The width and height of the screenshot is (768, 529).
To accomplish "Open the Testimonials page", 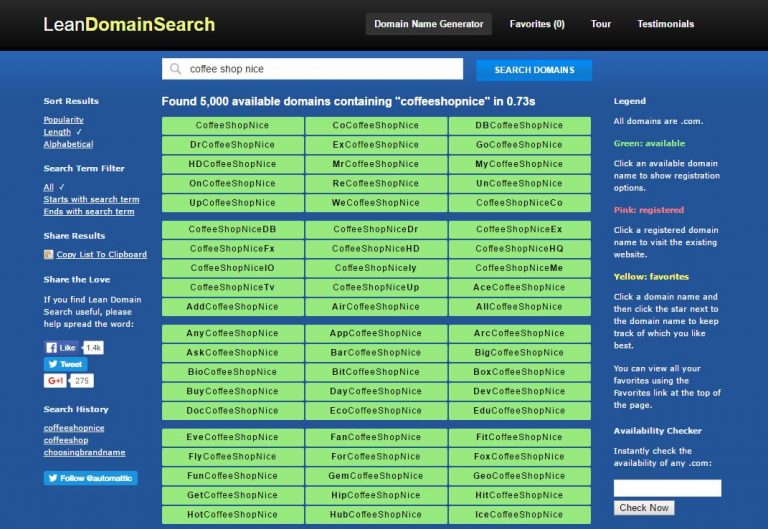I will click(665, 24).
